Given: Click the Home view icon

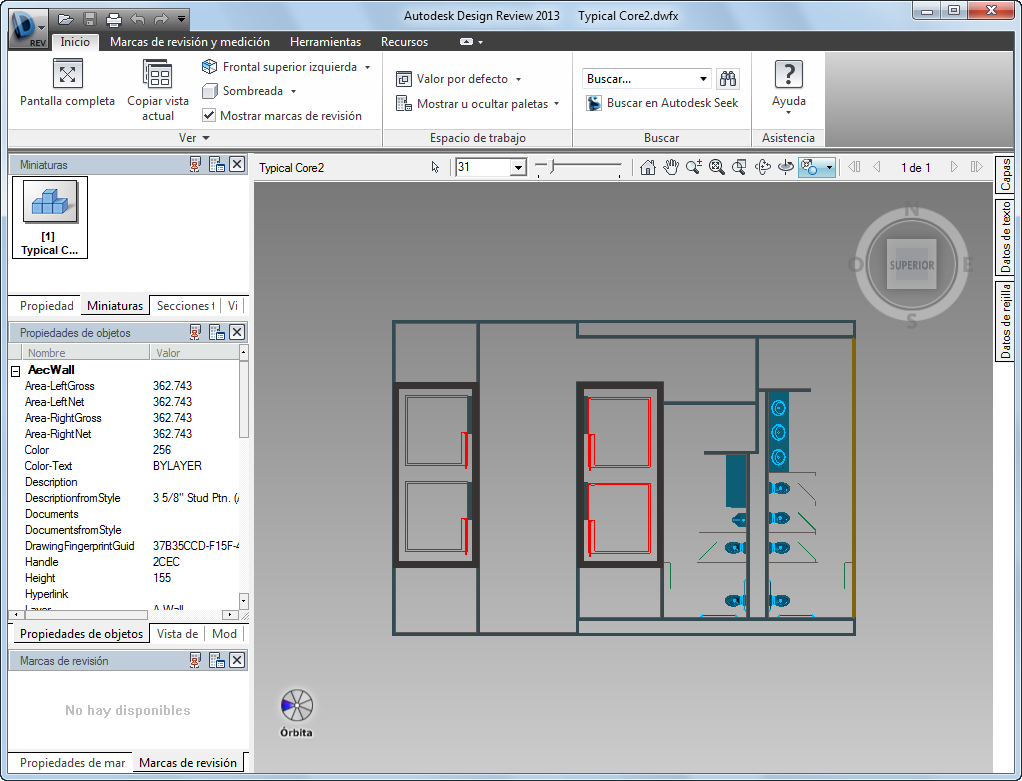Looking at the screenshot, I should pos(647,168).
